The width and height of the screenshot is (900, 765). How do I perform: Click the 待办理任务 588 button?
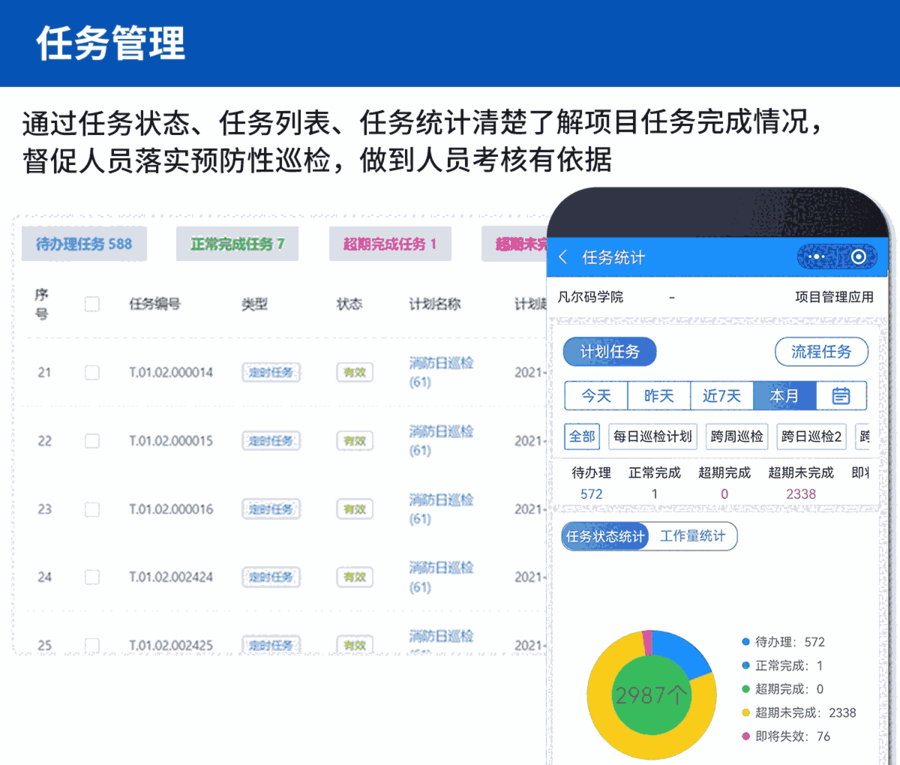(84, 244)
